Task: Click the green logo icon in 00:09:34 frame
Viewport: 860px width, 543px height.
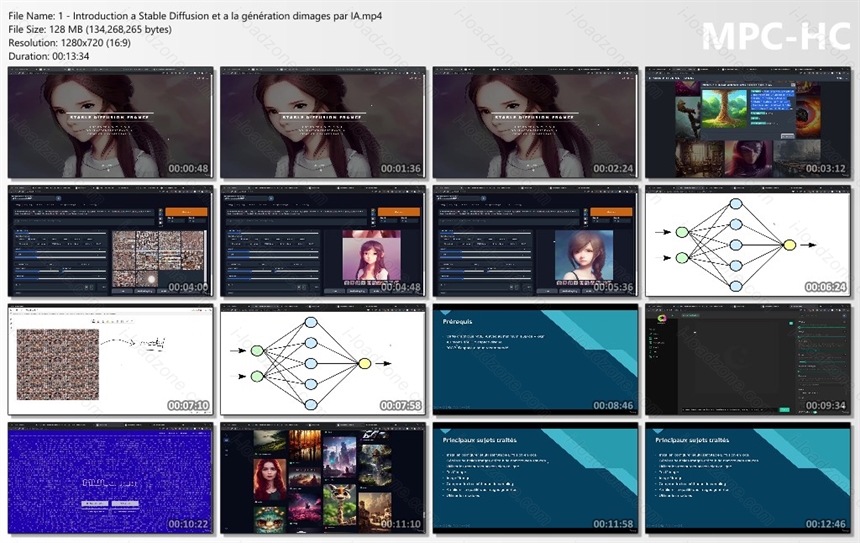Action: click(661, 318)
